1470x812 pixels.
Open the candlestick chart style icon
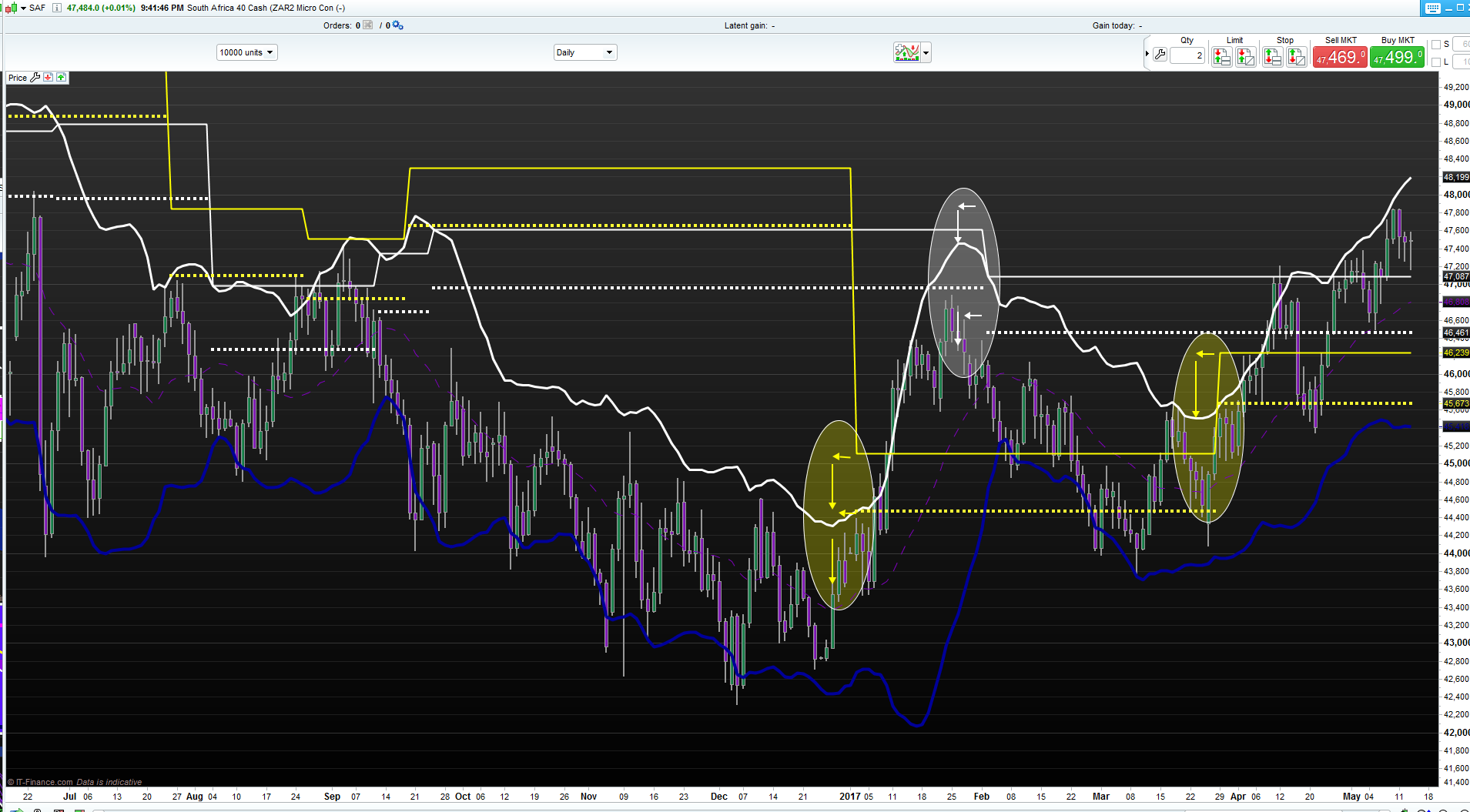tap(11, 8)
